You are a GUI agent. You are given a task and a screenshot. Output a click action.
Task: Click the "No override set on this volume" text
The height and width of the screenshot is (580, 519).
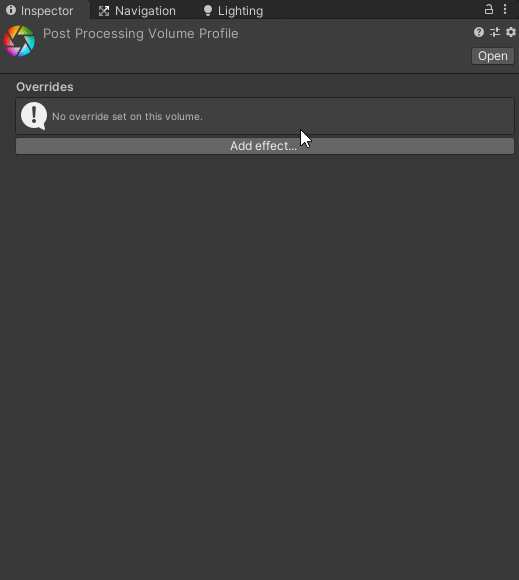127,117
